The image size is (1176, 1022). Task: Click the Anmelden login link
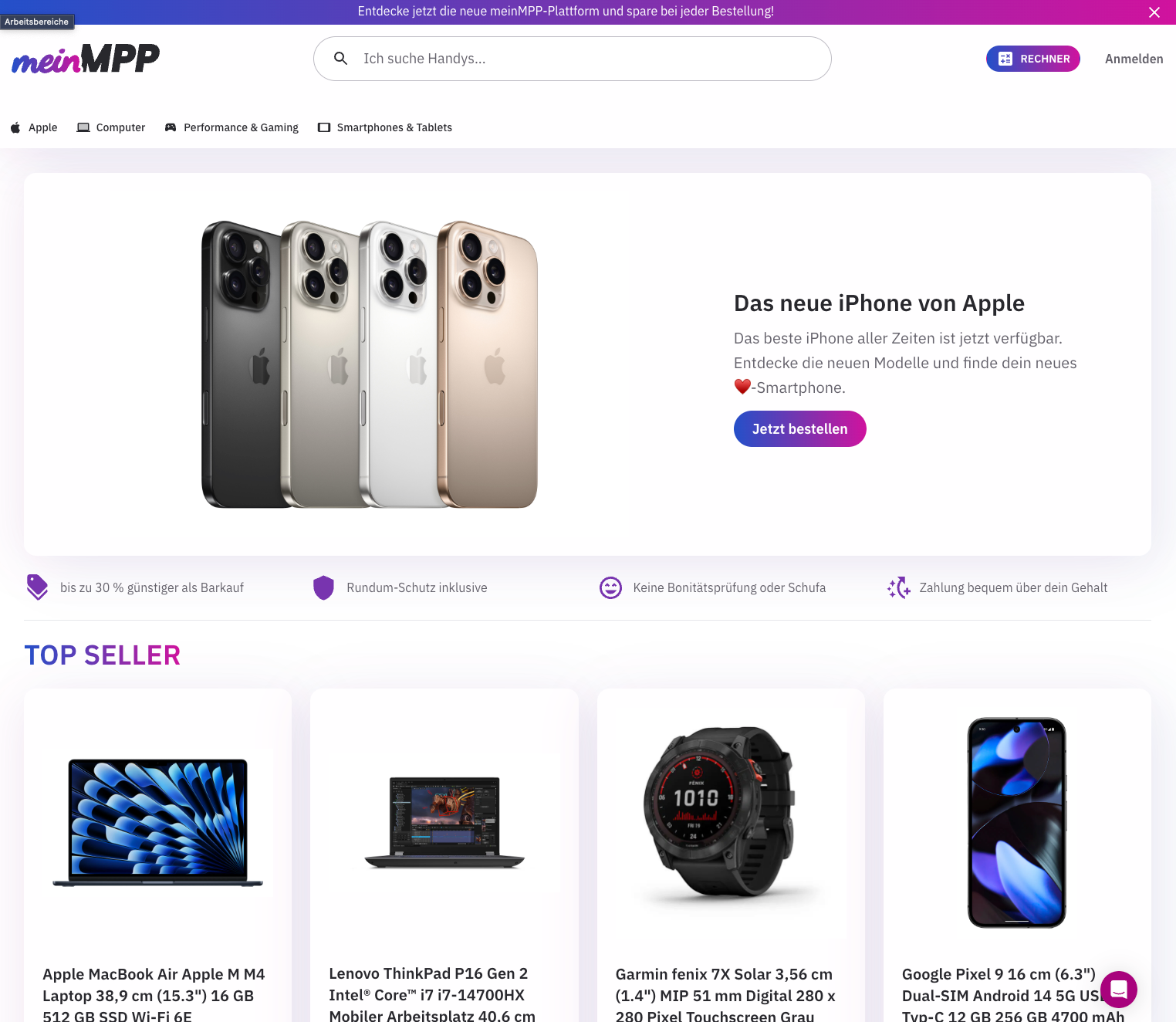[x=1134, y=59]
